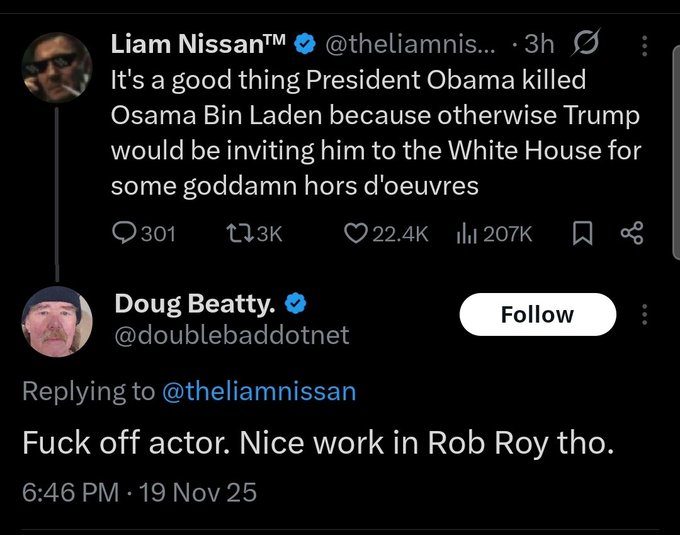Click Doug Beatty's blue verified badge
The image size is (680, 535).
297,303
